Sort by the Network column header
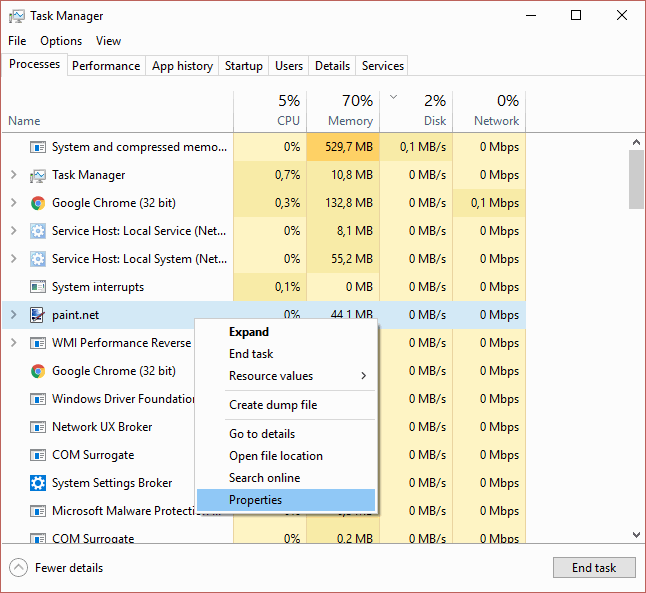 coord(489,112)
